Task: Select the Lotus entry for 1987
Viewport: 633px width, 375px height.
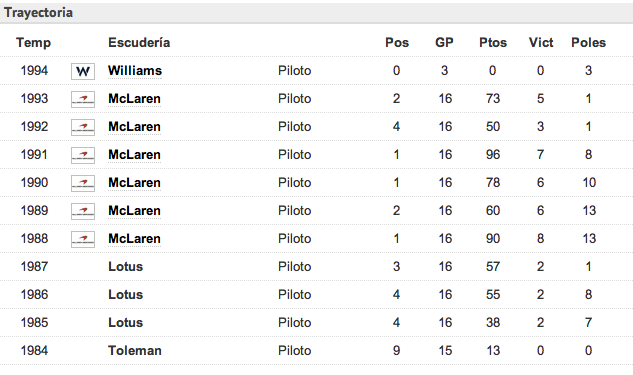Action: (126, 266)
